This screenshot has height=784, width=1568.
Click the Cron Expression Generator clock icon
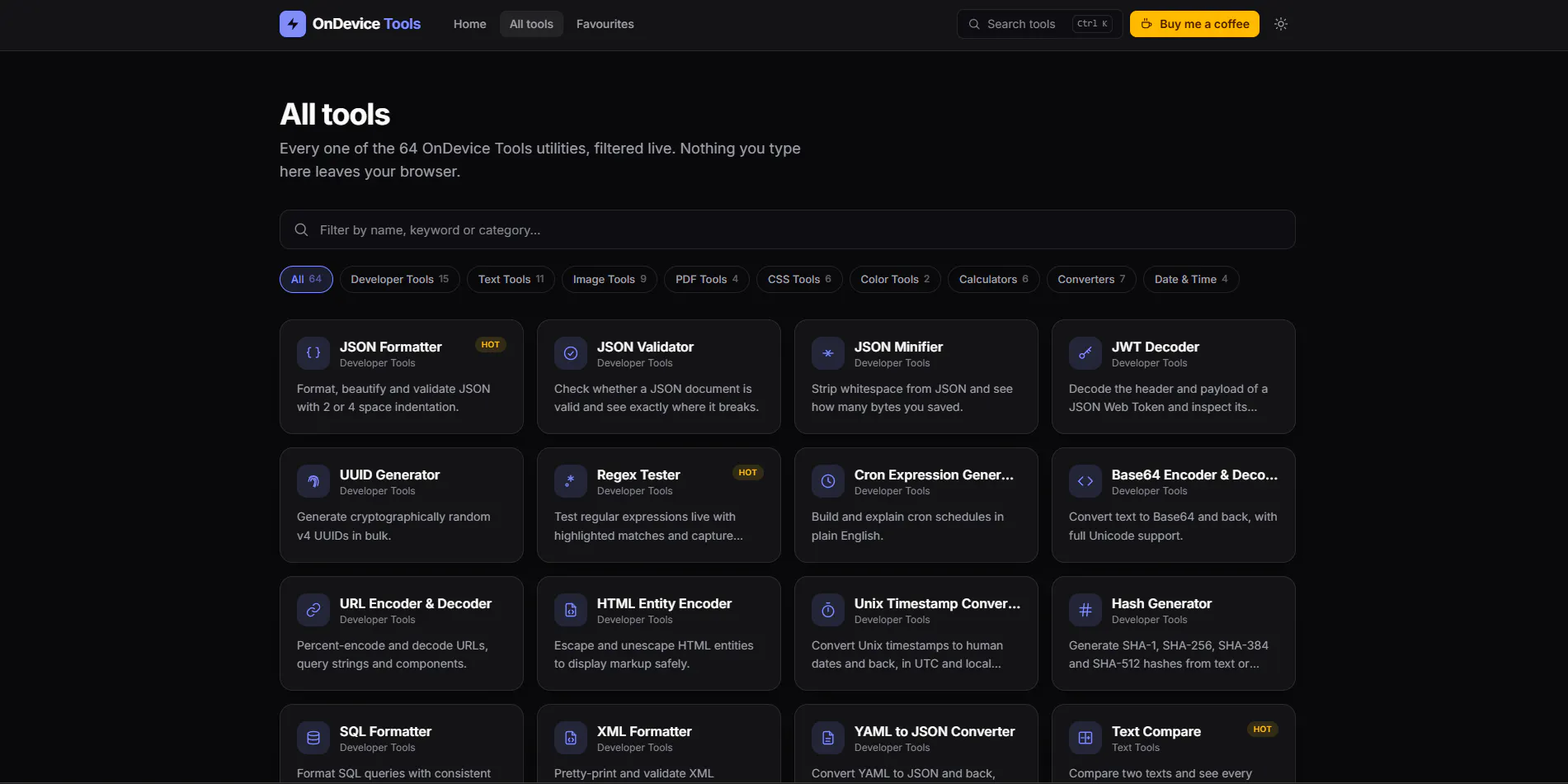pyautogui.click(x=828, y=481)
